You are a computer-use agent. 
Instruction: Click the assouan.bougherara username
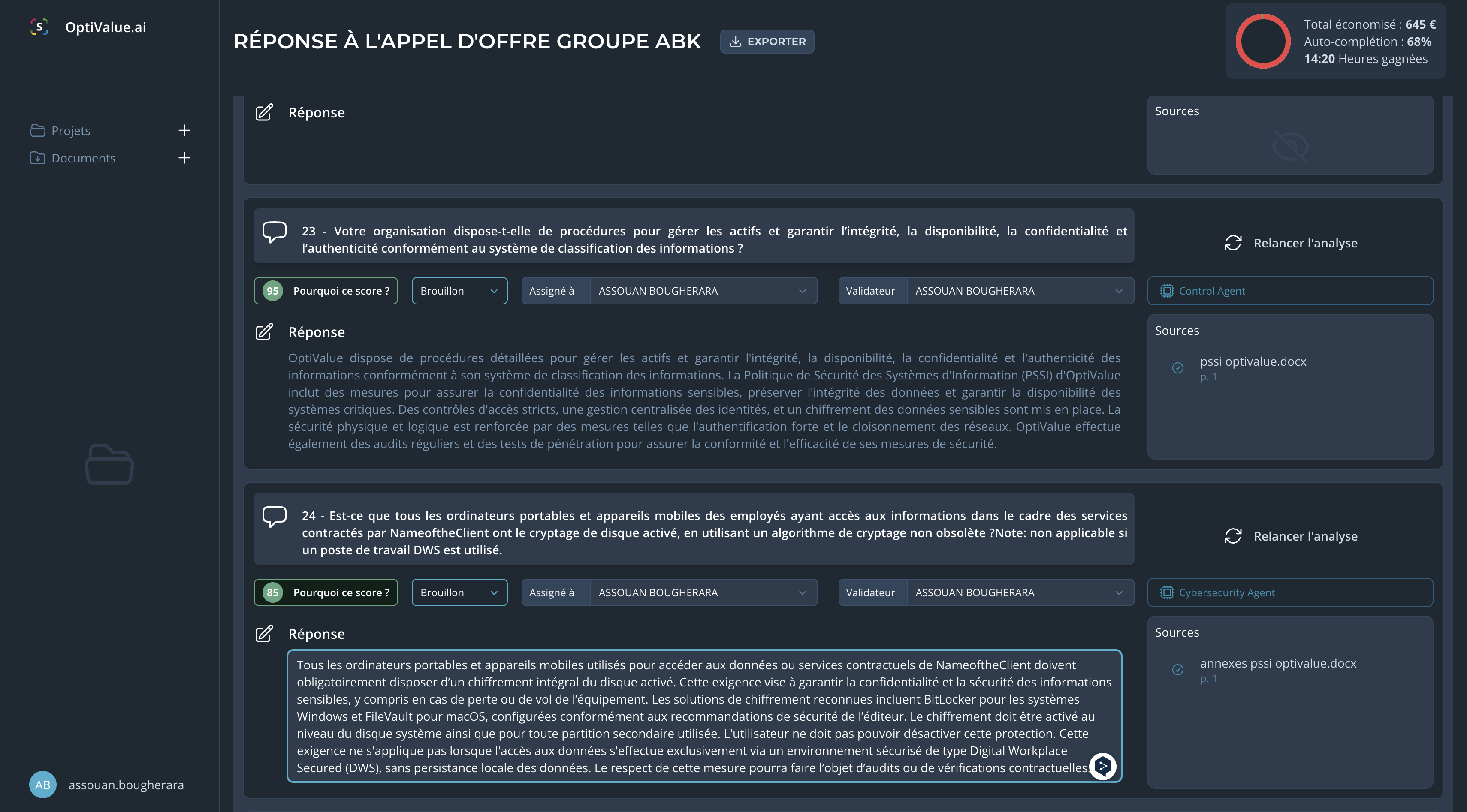127,785
